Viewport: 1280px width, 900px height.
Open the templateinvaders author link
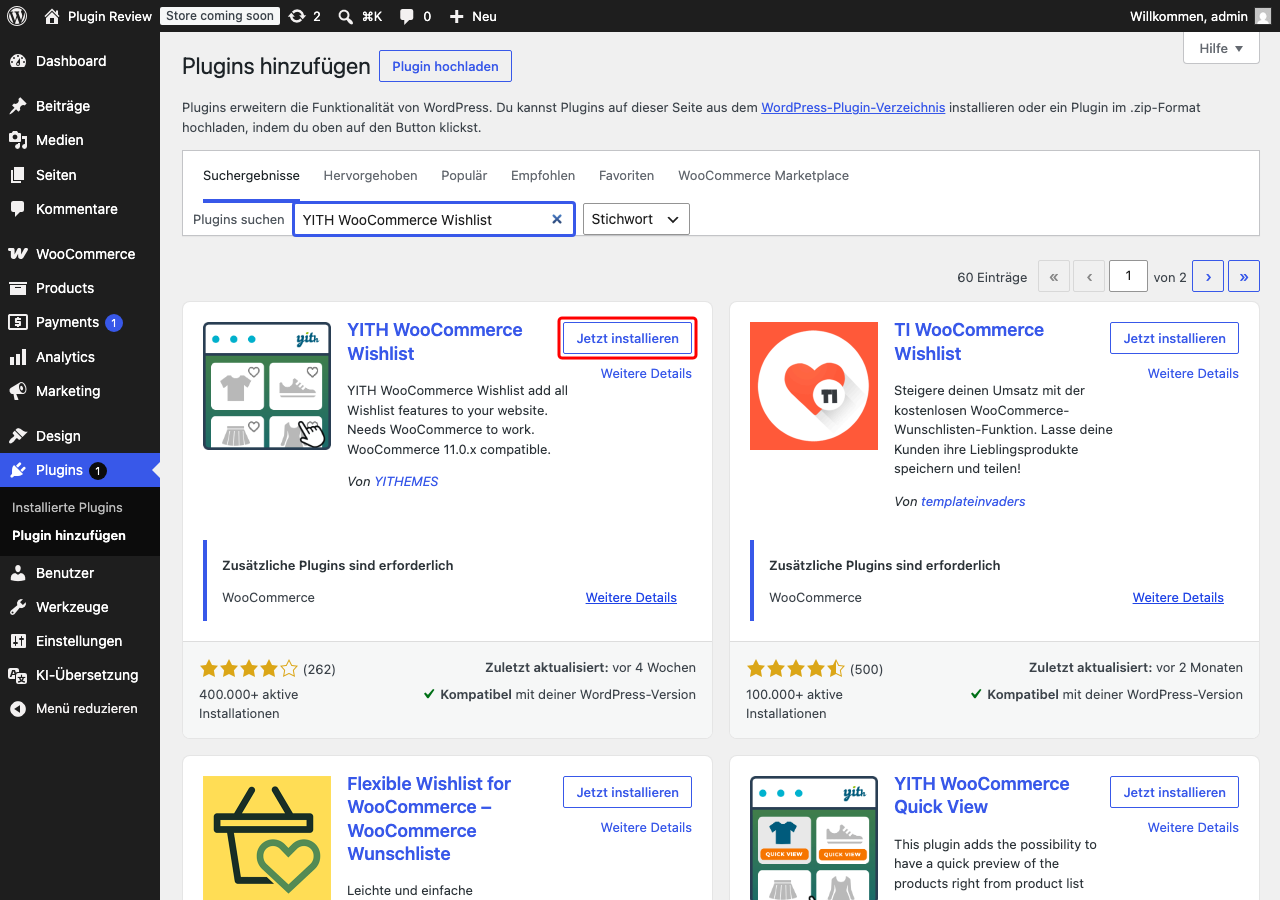973,501
